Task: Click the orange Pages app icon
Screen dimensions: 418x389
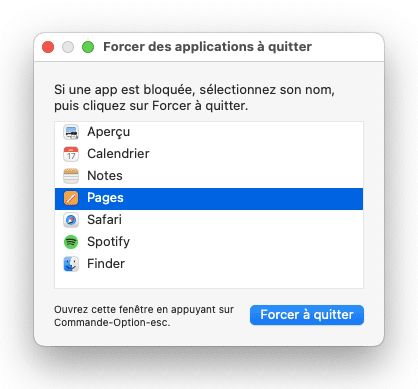Action: (x=71, y=198)
